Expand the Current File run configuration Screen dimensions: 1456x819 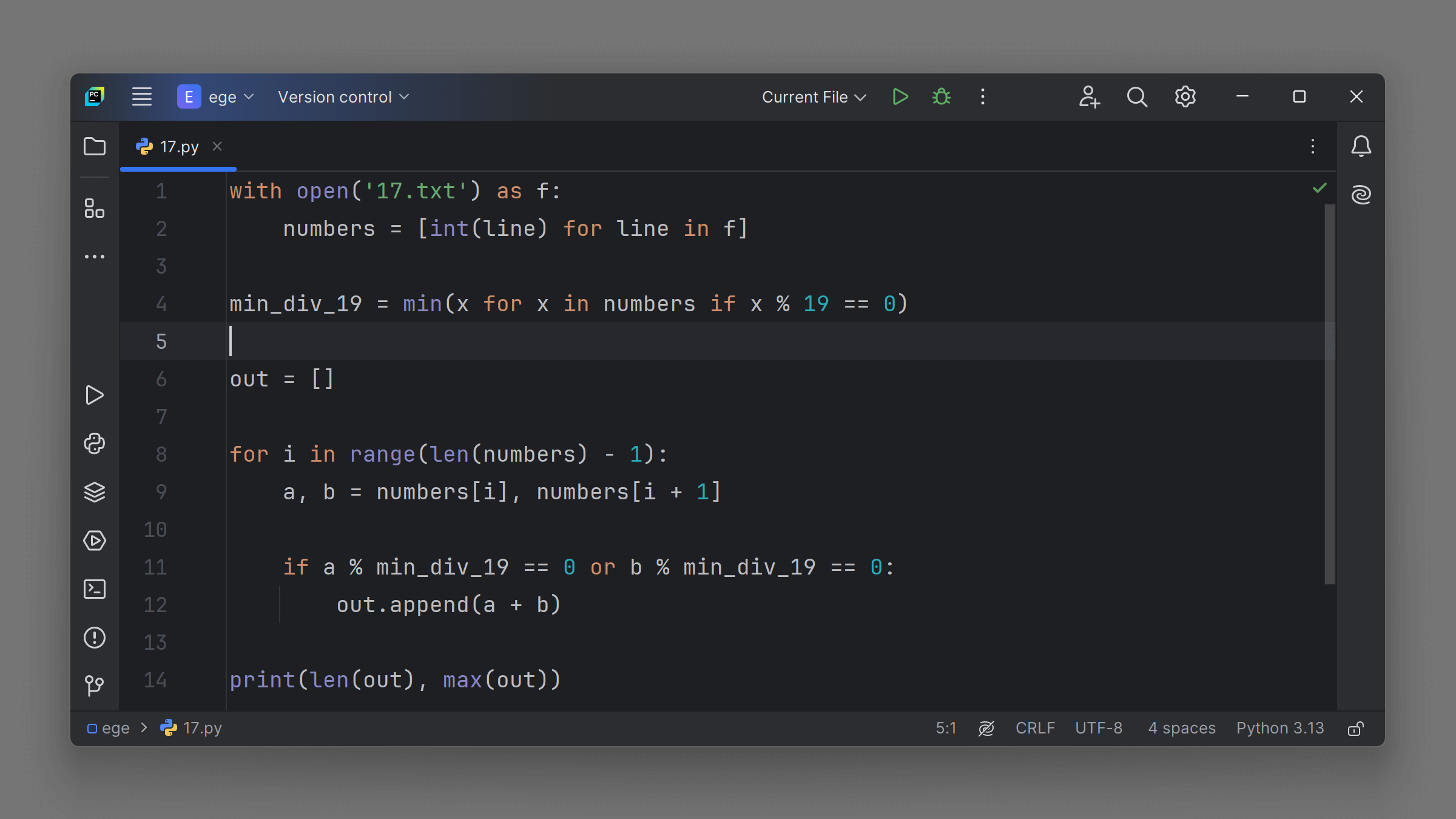point(814,97)
